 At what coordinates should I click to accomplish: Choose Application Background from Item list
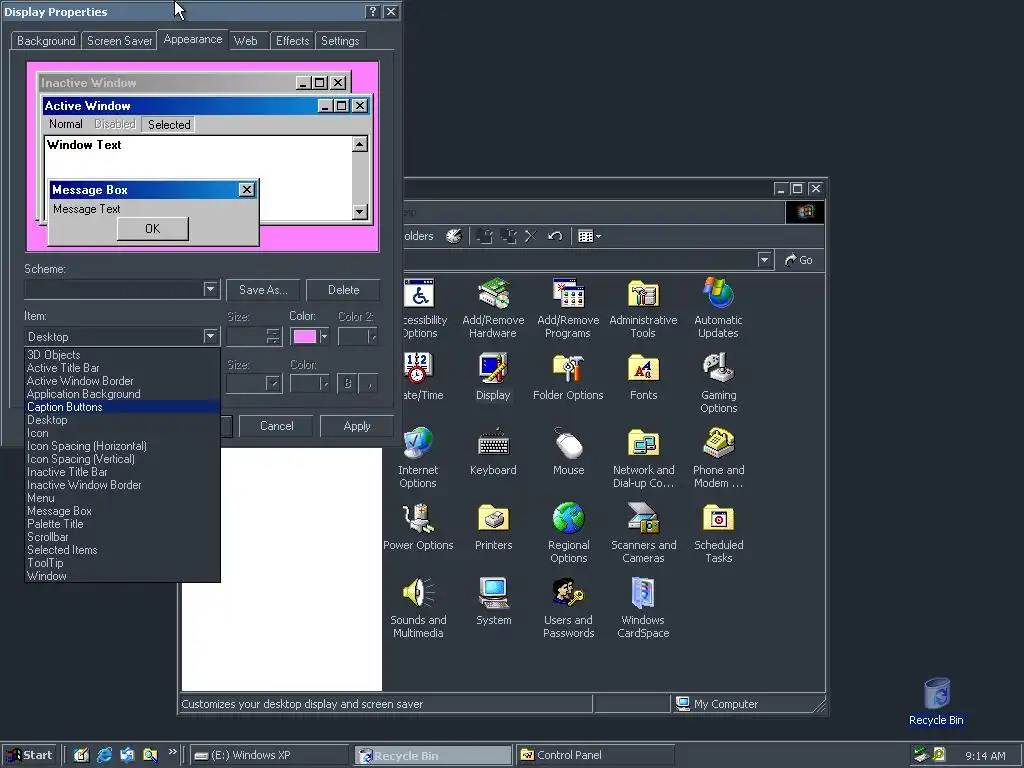122,394
